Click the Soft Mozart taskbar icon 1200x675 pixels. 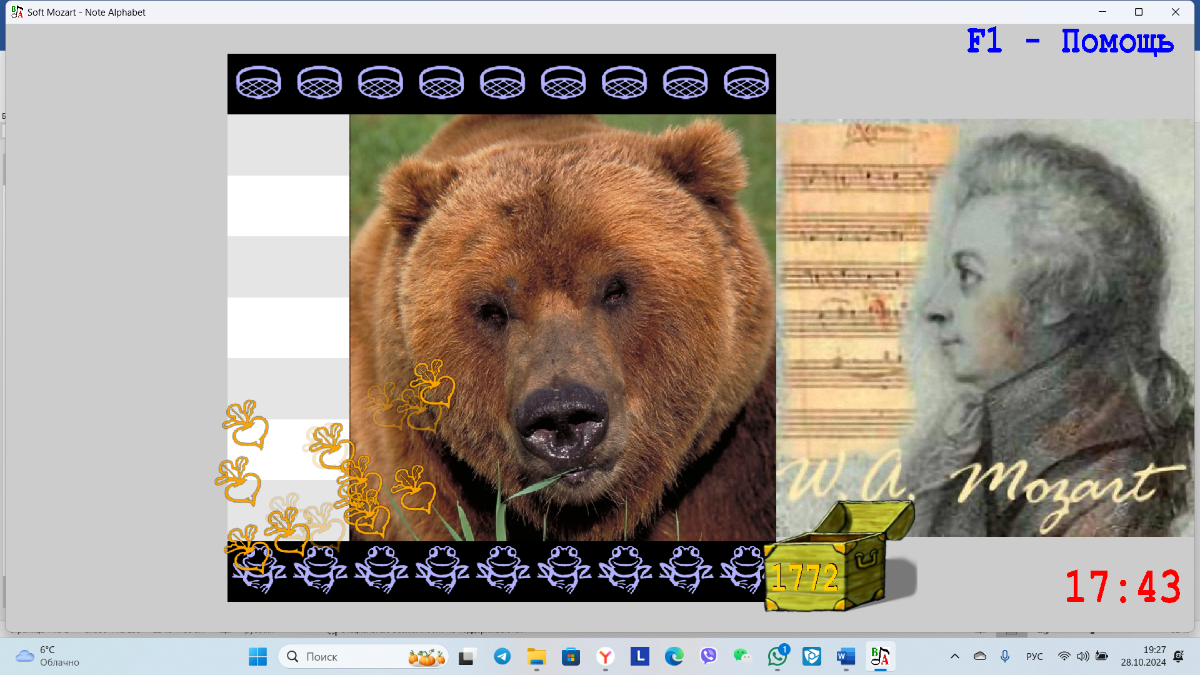tap(881, 657)
